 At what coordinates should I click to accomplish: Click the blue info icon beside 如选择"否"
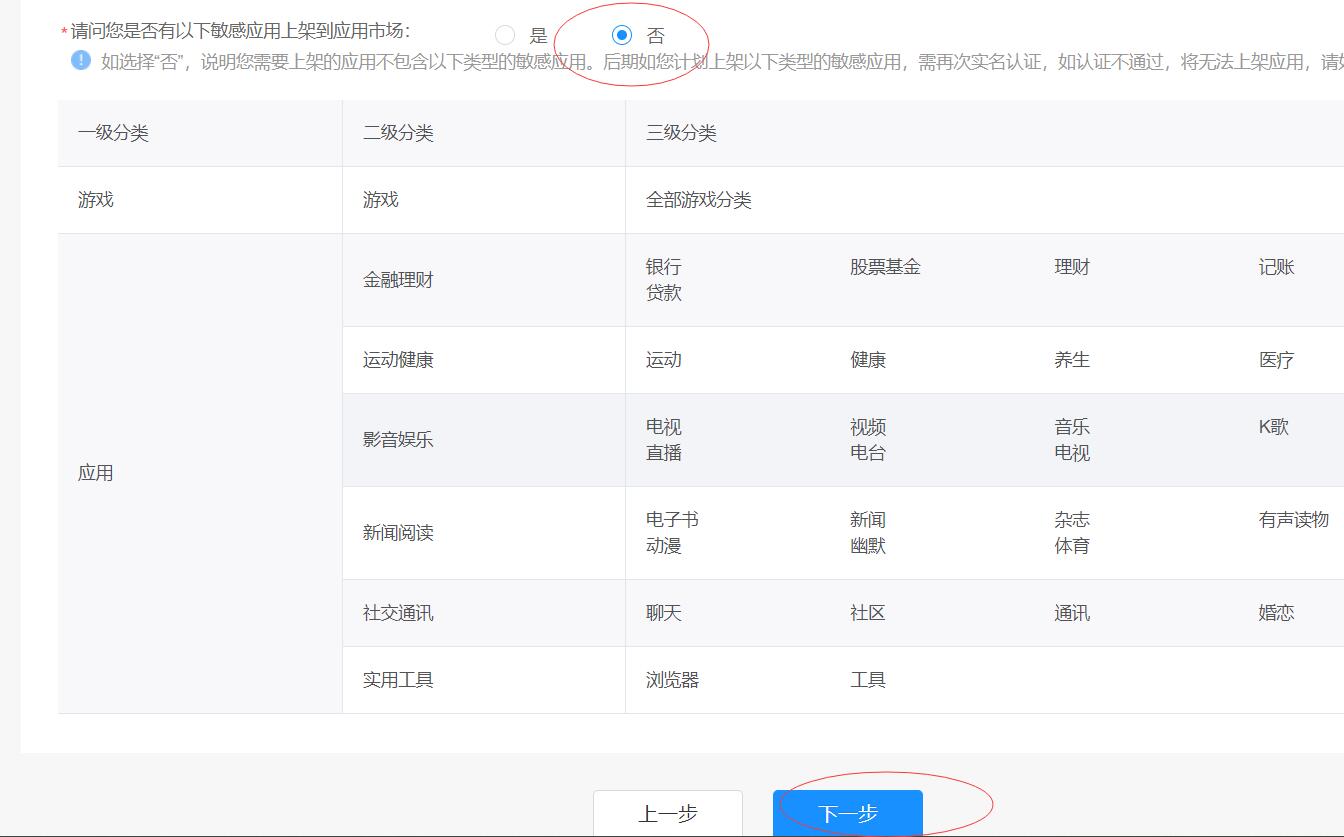pos(81,60)
